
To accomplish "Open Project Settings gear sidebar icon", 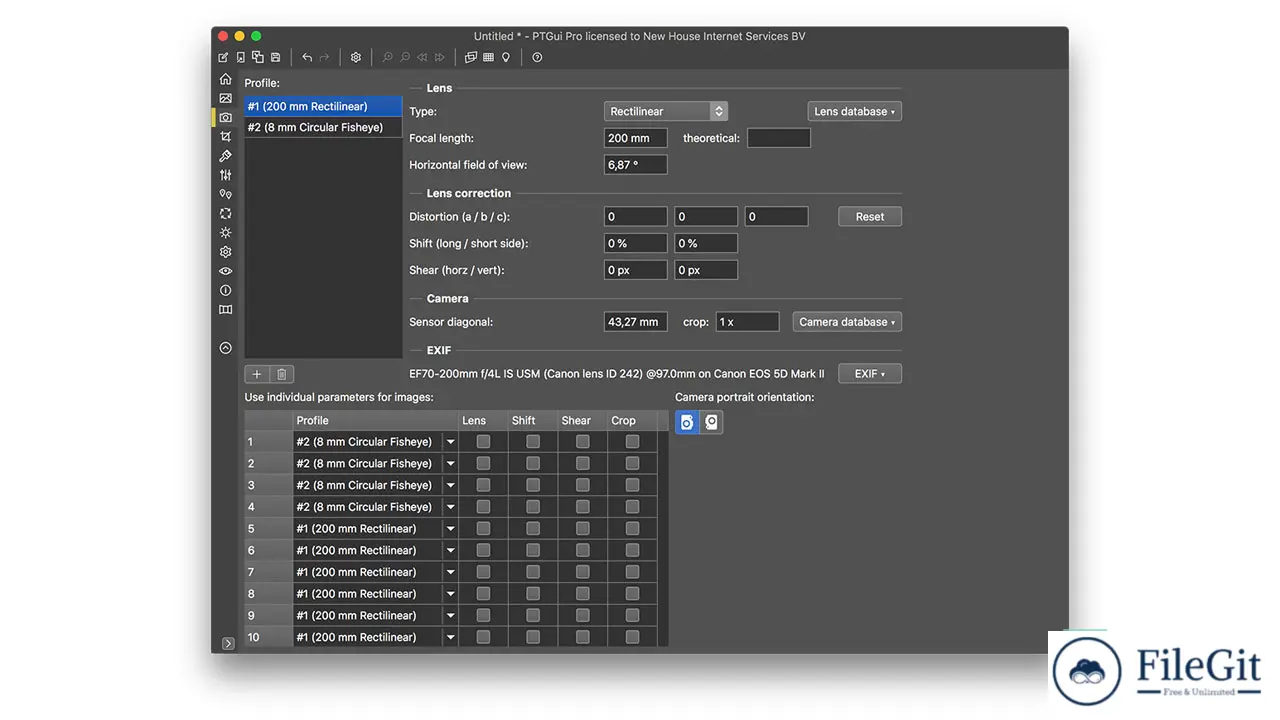I will tap(225, 252).
